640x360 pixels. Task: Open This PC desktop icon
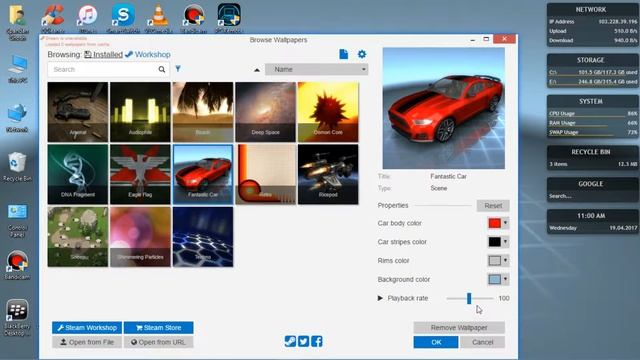17,69
